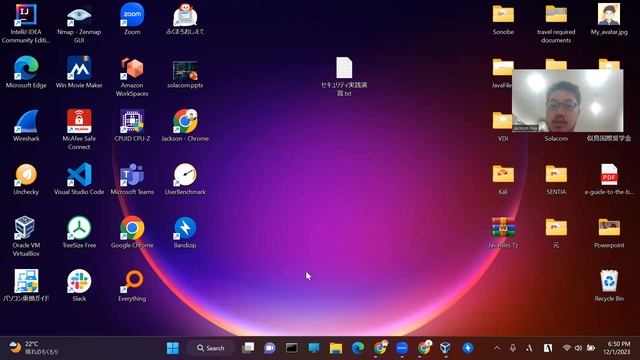This screenshot has height=360, width=640.
Task: Open Google Chrome desktop shortcut
Action: [x=132, y=228]
